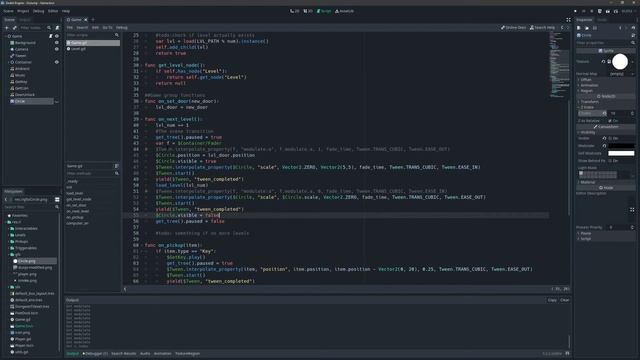
Task: Toggle the Visible checkbox in Inspector
Action: point(611,138)
